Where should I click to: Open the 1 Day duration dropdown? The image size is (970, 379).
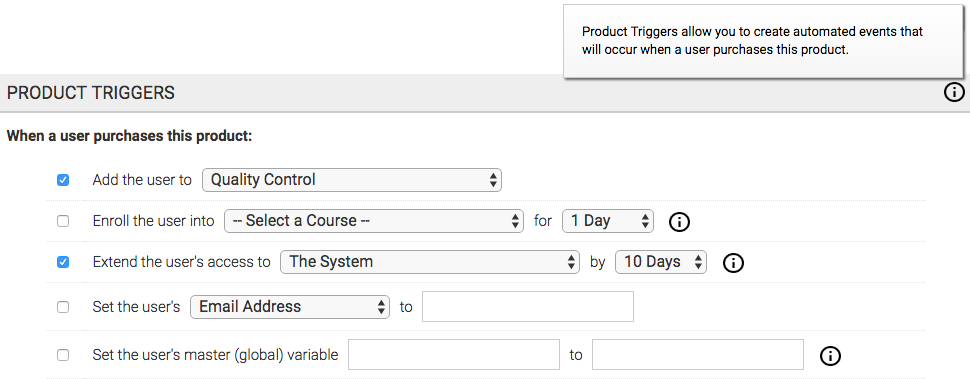(x=607, y=221)
